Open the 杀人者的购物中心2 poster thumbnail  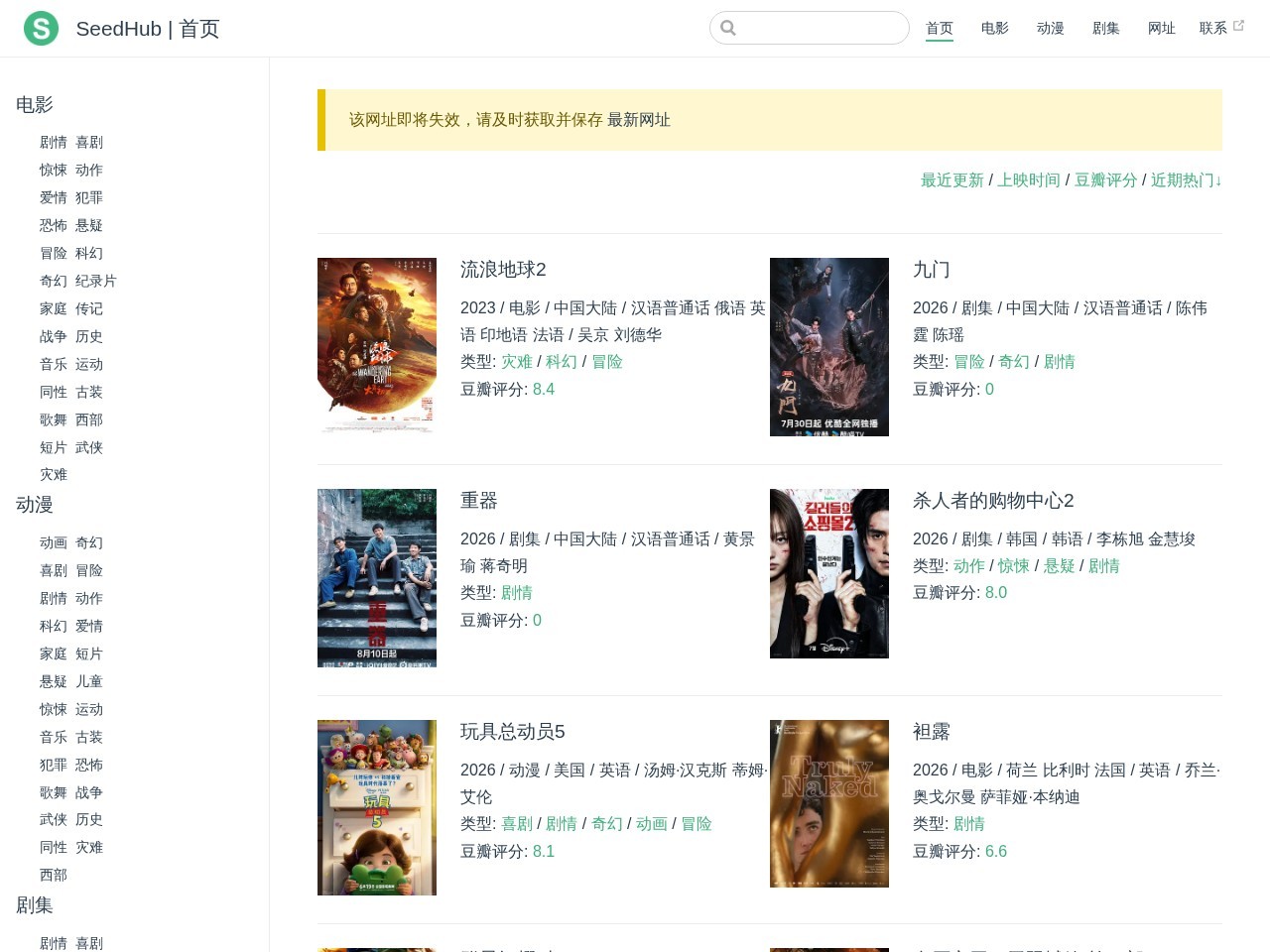pyautogui.click(x=829, y=573)
